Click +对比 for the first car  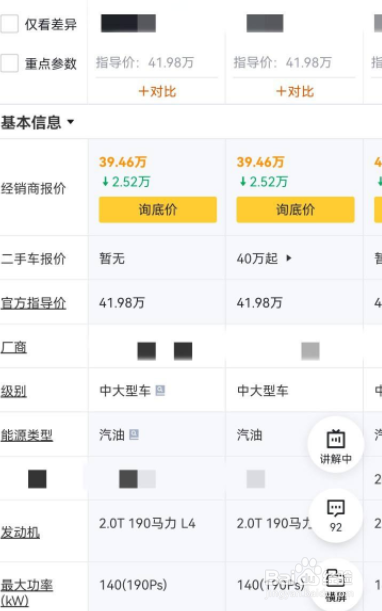pyautogui.click(x=157, y=92)
